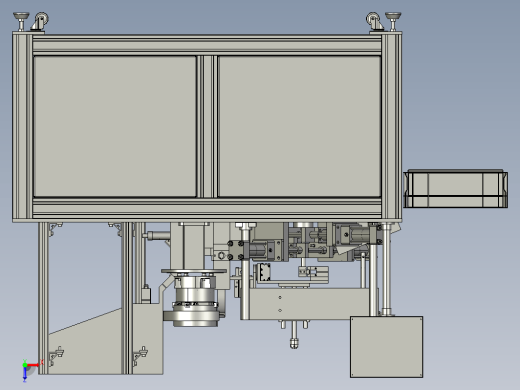This screenshot has width=520, height=390.
Task: Select the rectangular block with two small holes
Action: 308,304
